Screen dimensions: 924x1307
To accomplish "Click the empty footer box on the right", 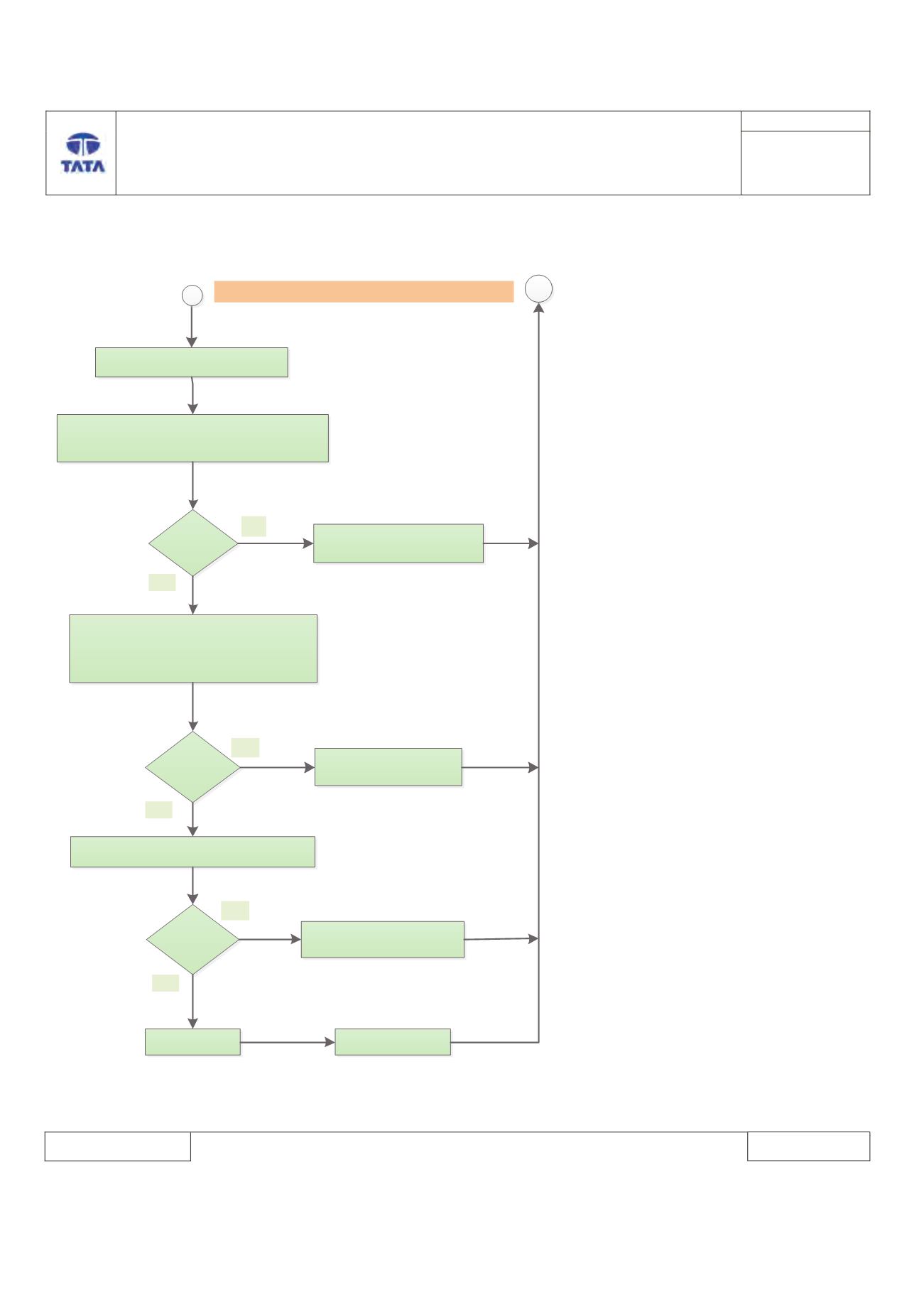I will pyautogui.click(x=808, y=1146).
